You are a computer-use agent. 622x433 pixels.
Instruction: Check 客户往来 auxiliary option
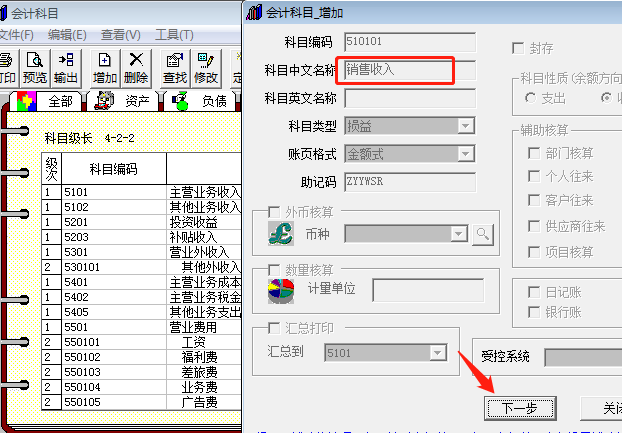click(534, 200)
